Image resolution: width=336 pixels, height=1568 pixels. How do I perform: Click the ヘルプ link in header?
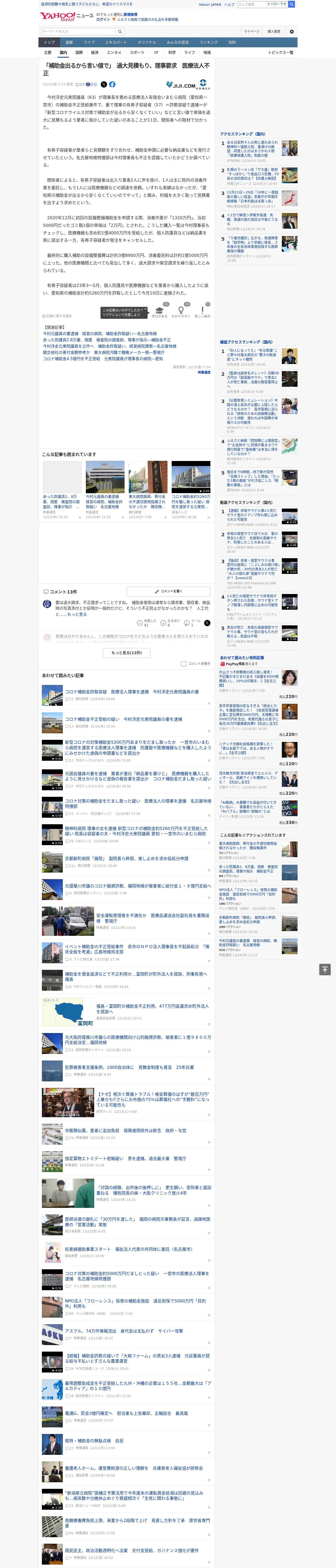[229, 4]
